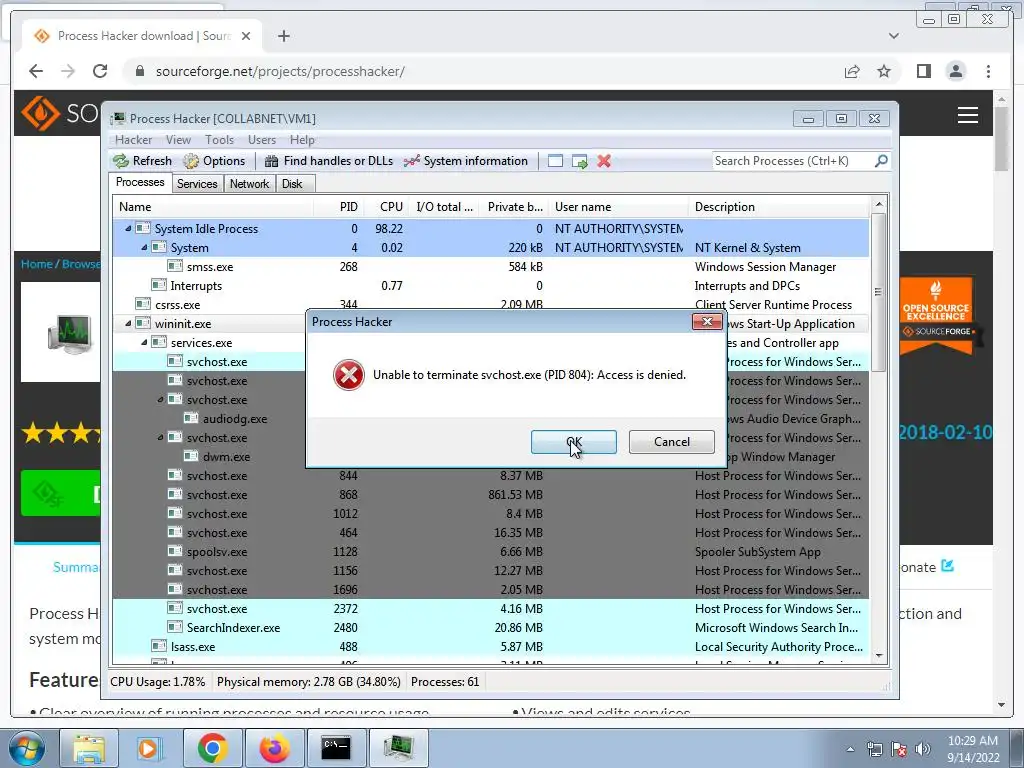Open the browser side panel icon
The image size is (1024, 768).
923,71
